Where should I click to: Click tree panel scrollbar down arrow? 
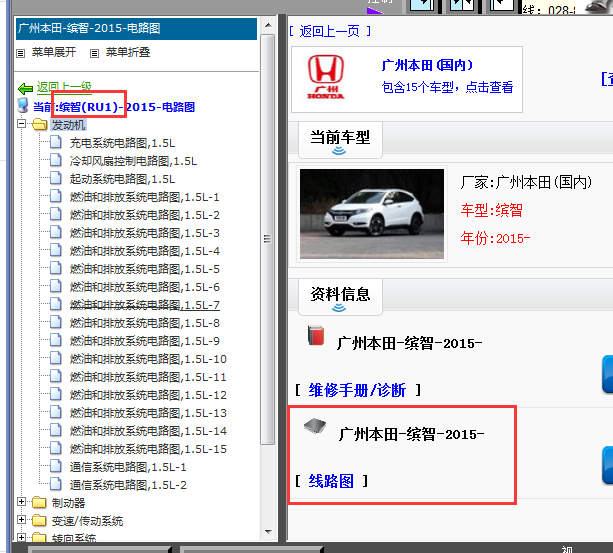pyautogui.click(x=268, y=531)
